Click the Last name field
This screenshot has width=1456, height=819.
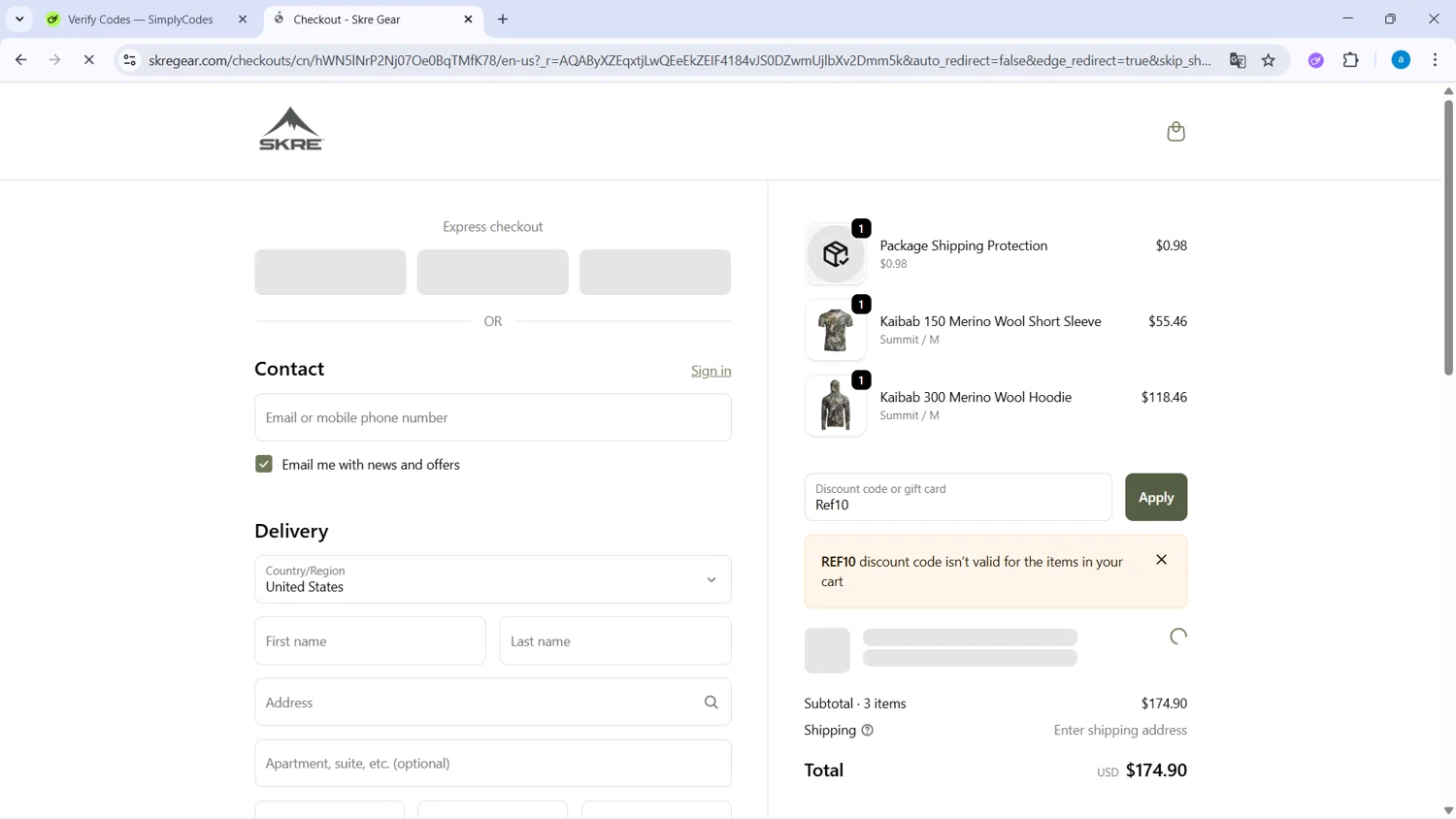click(x=615, y=641)
